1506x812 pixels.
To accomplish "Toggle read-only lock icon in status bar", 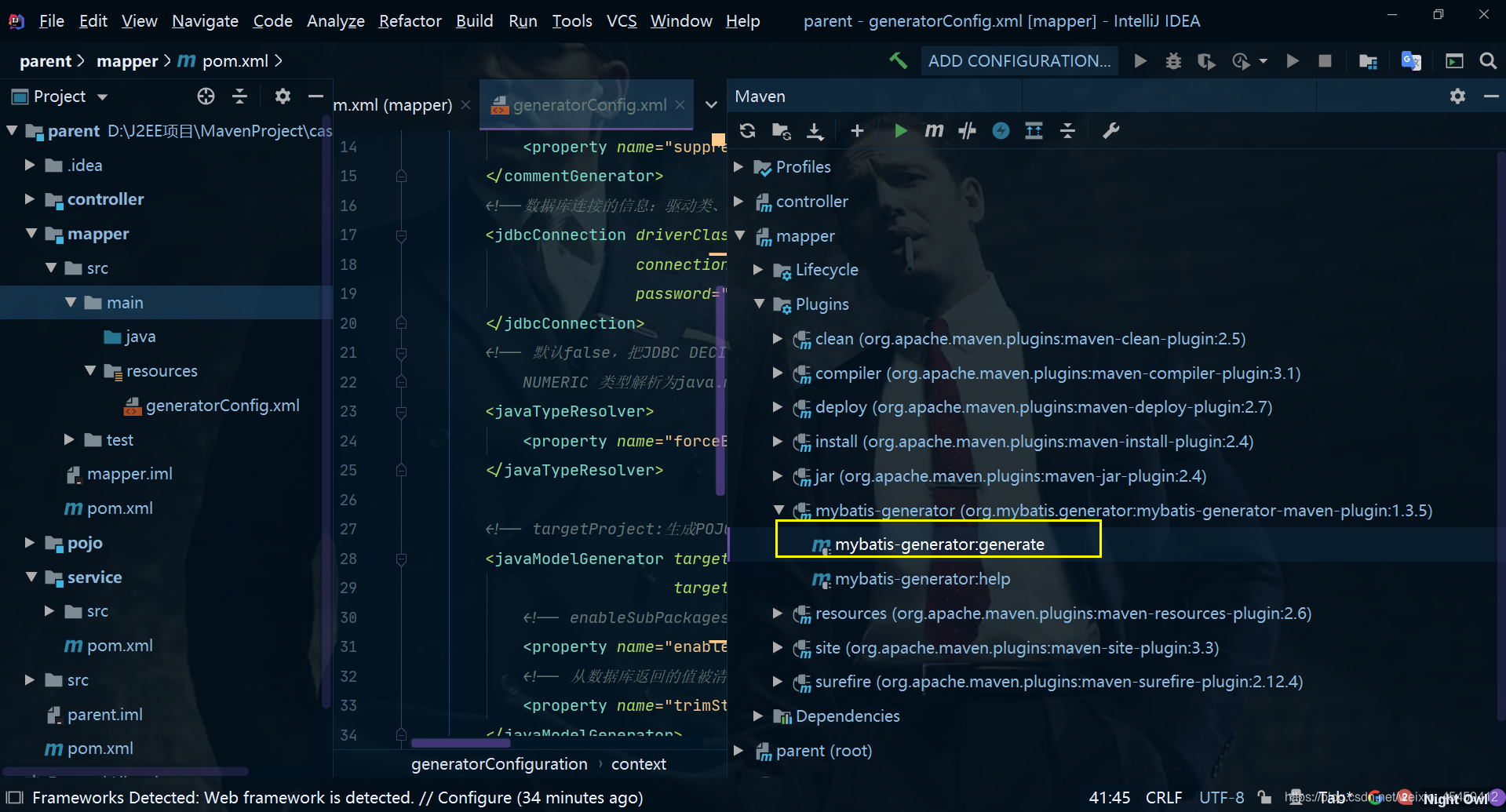I will click(x=1264, y=797).
